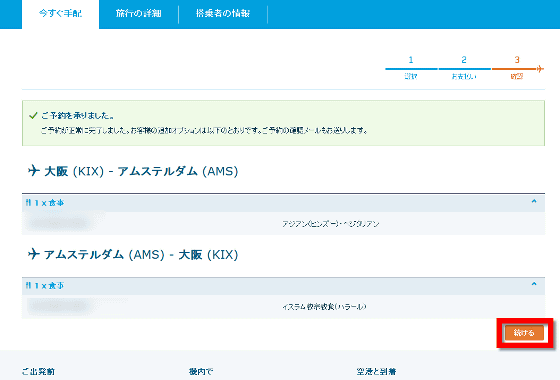This screenshot has width=560, height=380.
Task: Click the orange airplane icon at the end of the progress bar
Action: (540, 69)
